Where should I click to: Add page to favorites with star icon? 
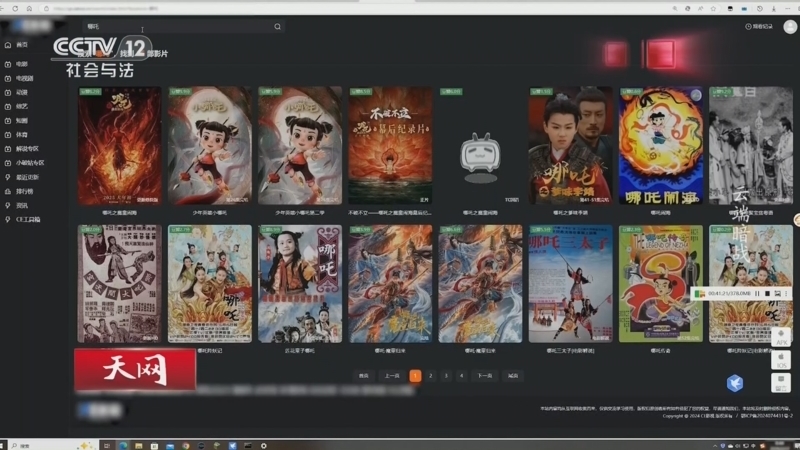tap(713, 9)
